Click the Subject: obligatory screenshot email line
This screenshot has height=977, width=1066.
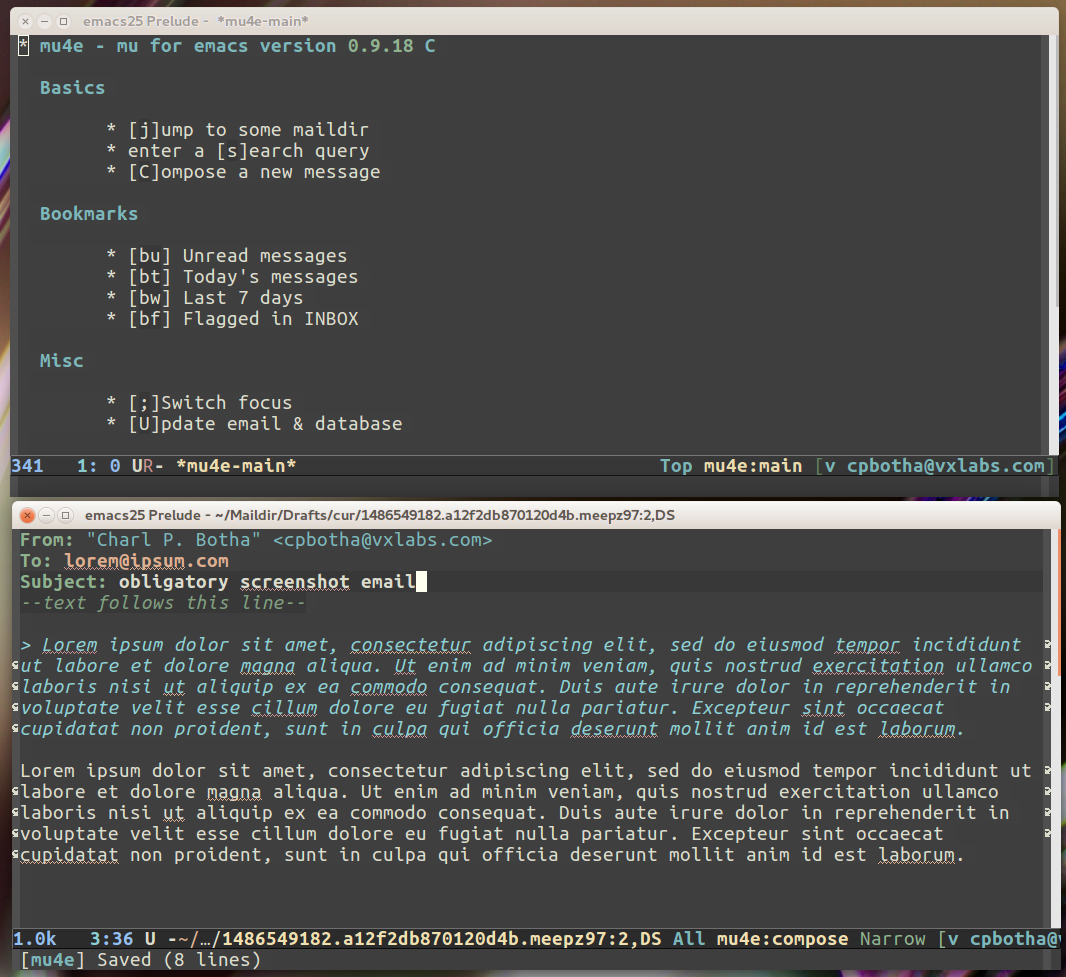click(218, 582)
